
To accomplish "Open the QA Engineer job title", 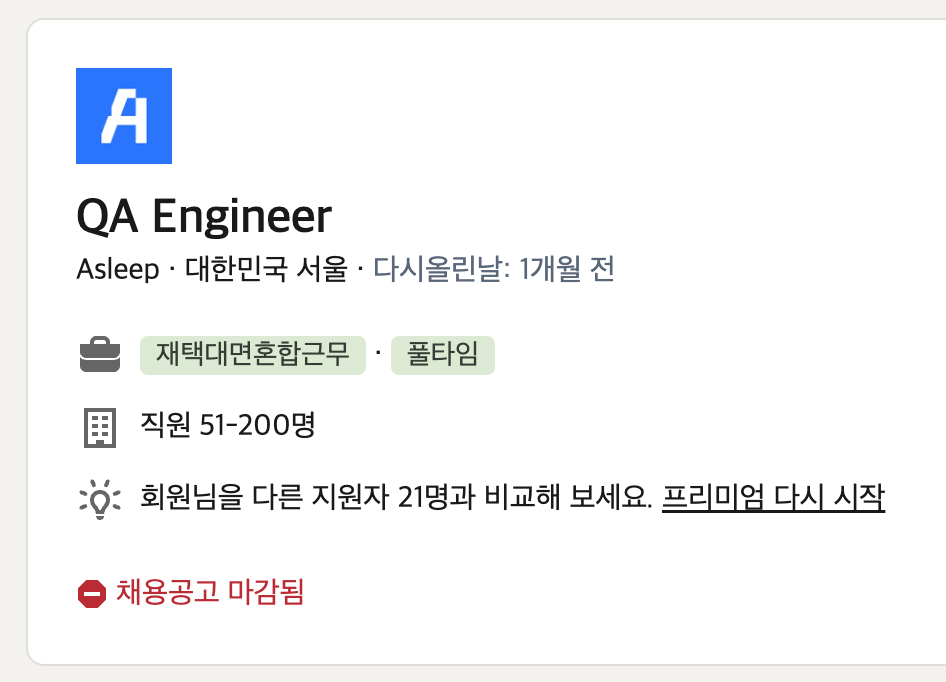I will pos(204,215).
